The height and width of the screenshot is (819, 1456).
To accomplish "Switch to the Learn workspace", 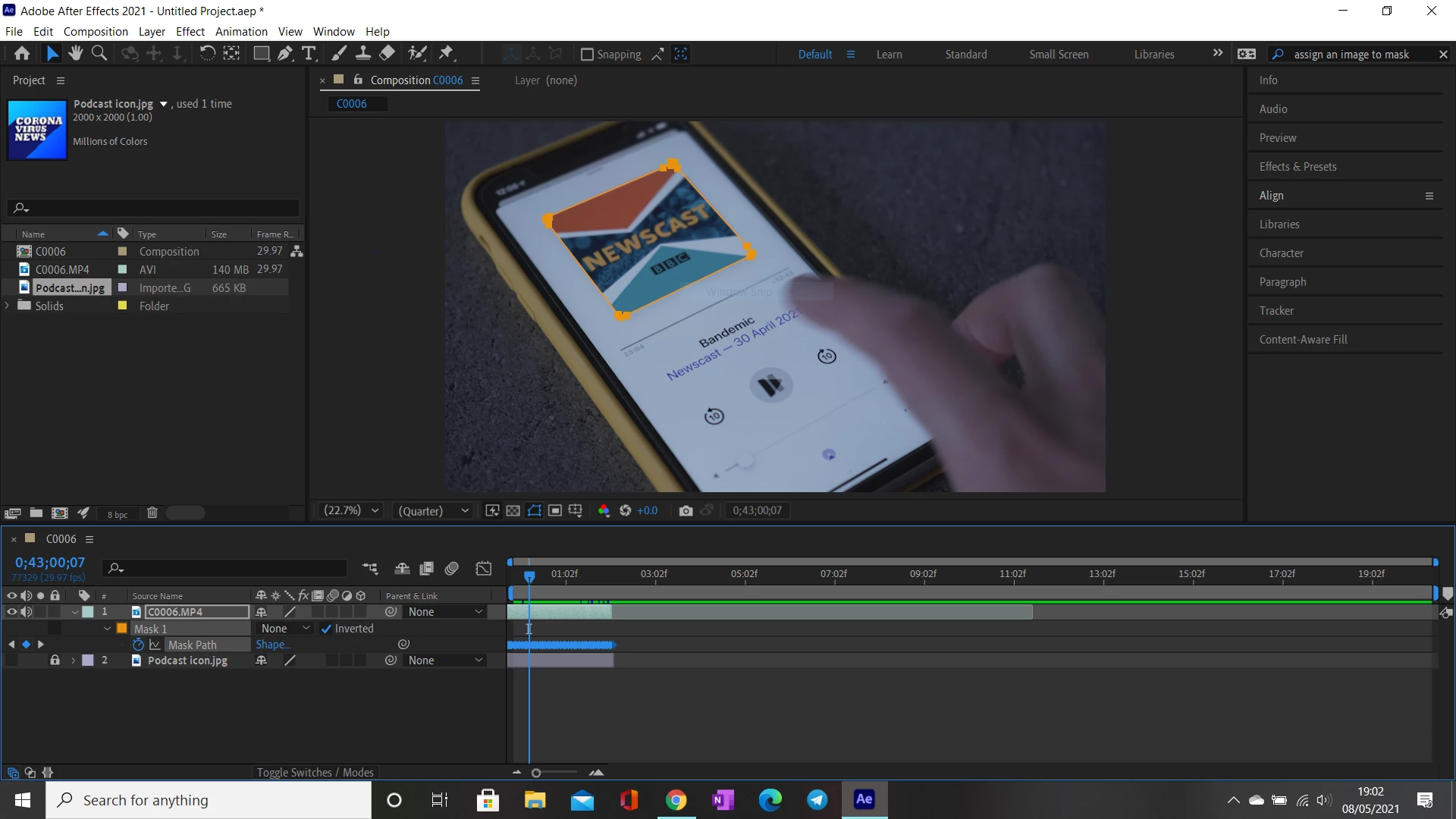I will (889, 55).
